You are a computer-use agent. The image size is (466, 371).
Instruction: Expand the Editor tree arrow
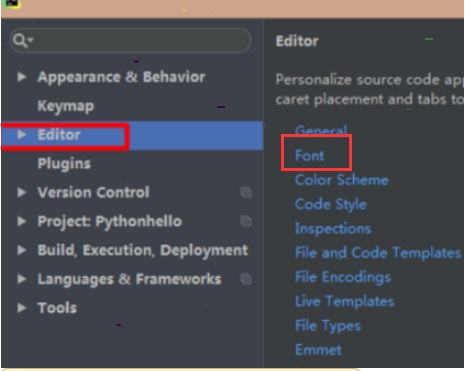(x=22, y=135)
